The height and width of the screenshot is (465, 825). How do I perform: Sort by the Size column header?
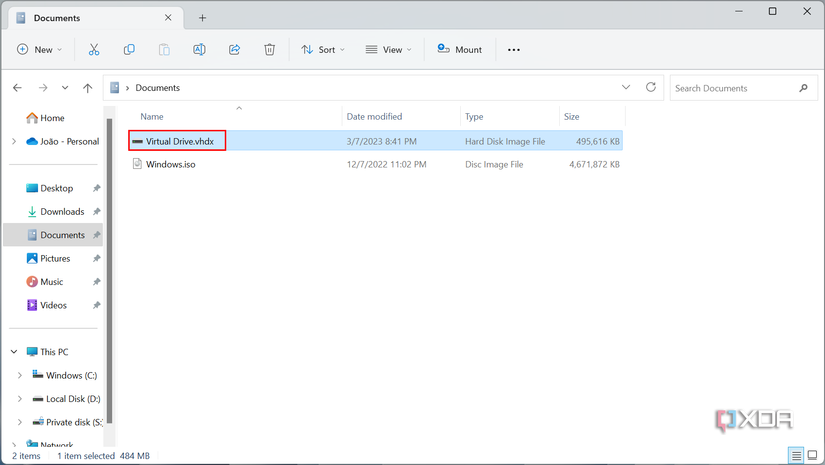[x=571, y=117]
